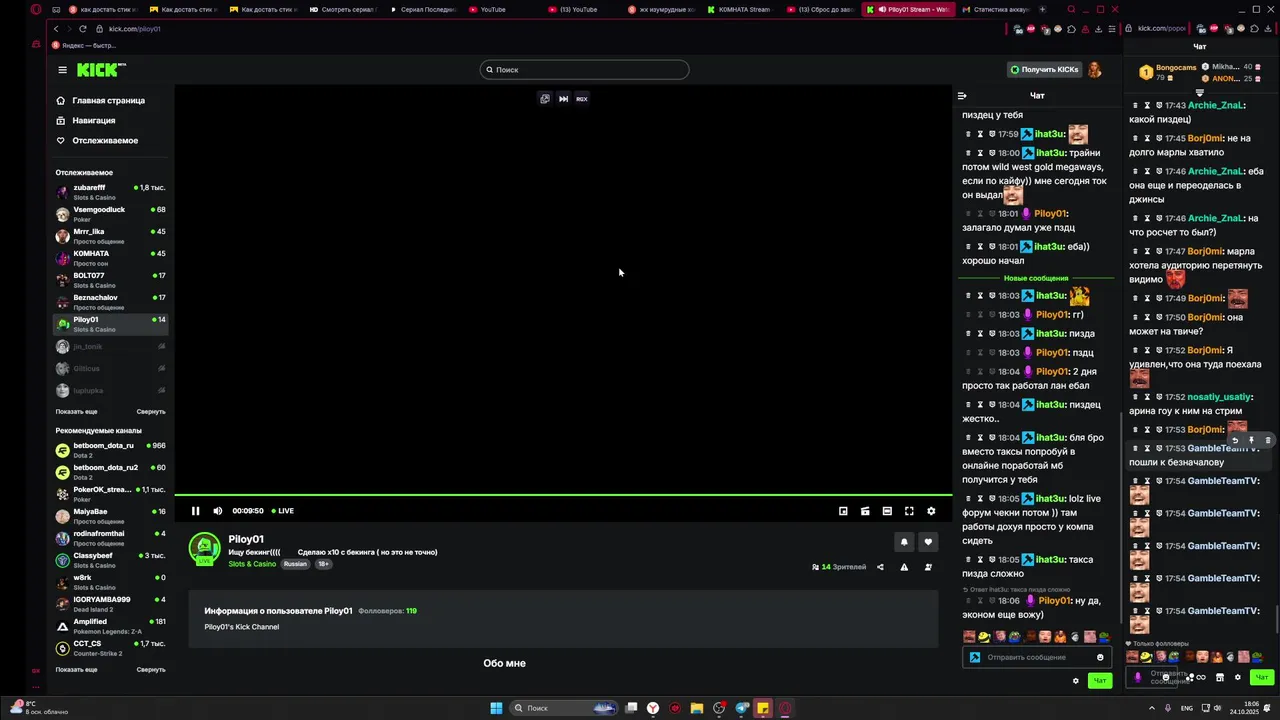
Task: Click Windows taskbar search box
Action: point(565,708)
